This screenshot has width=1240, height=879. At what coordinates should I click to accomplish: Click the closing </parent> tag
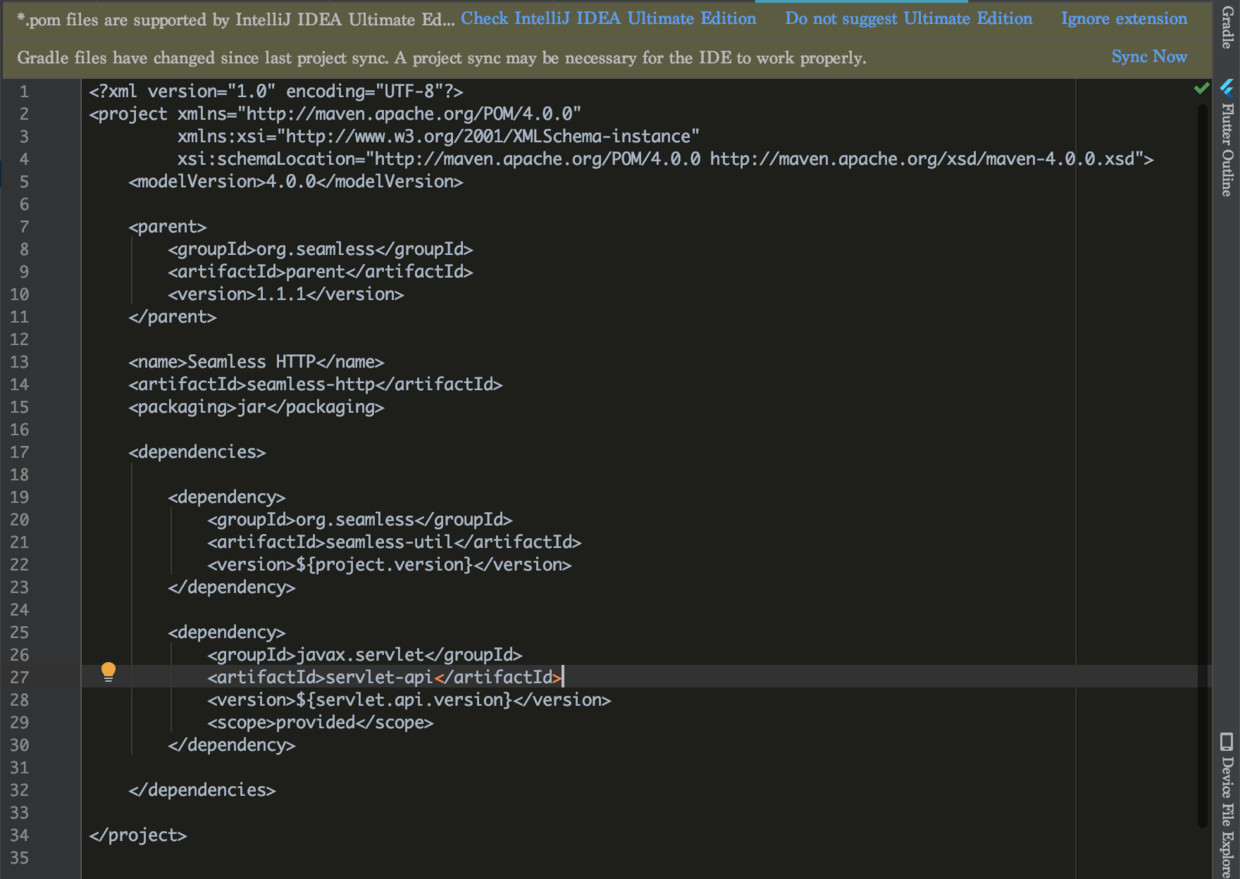[x=172, y=317]
